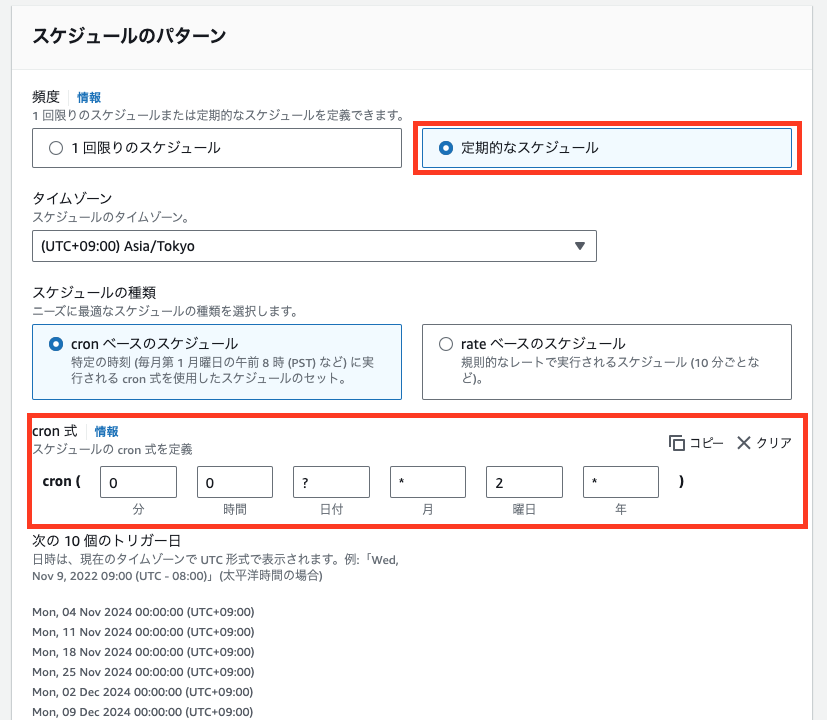The height and width of the screenshot is (720, 827).
Task: Click the スケジュールのパターン section heading
Action: [129, 37]
